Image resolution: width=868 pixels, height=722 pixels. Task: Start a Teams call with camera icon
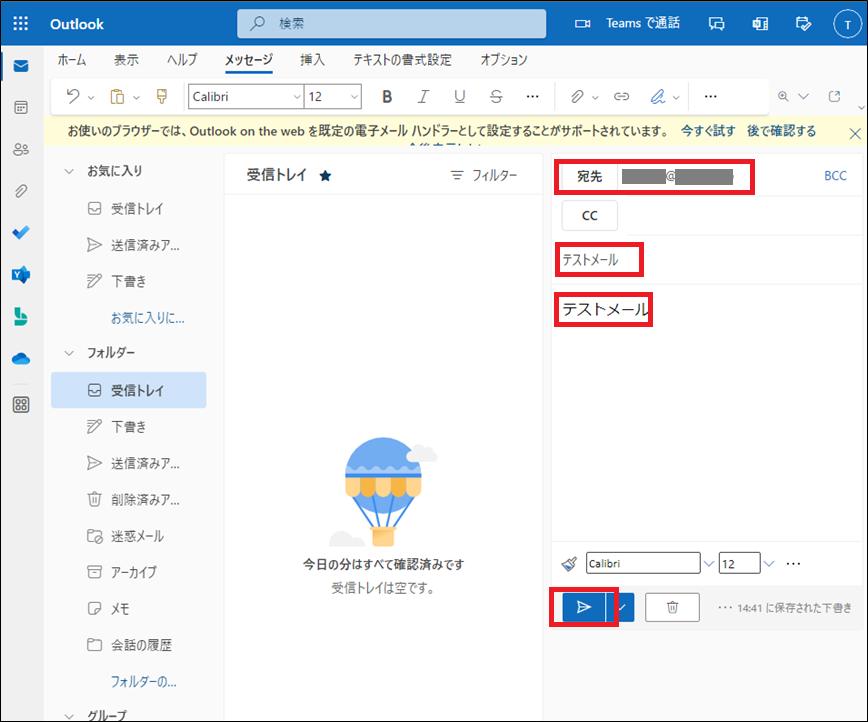coord(582,24)
